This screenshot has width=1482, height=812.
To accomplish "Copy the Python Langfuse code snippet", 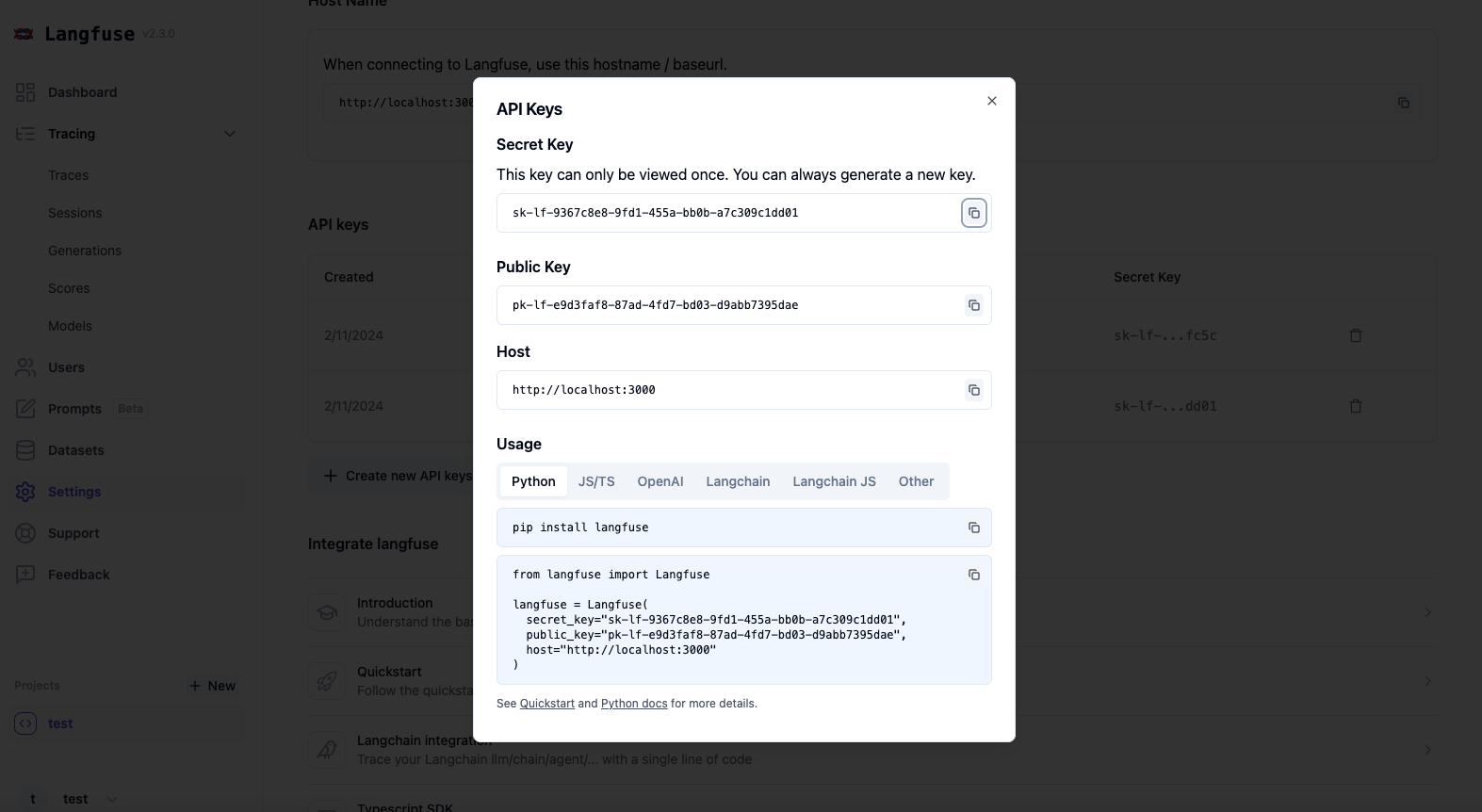I will (974, 575).
